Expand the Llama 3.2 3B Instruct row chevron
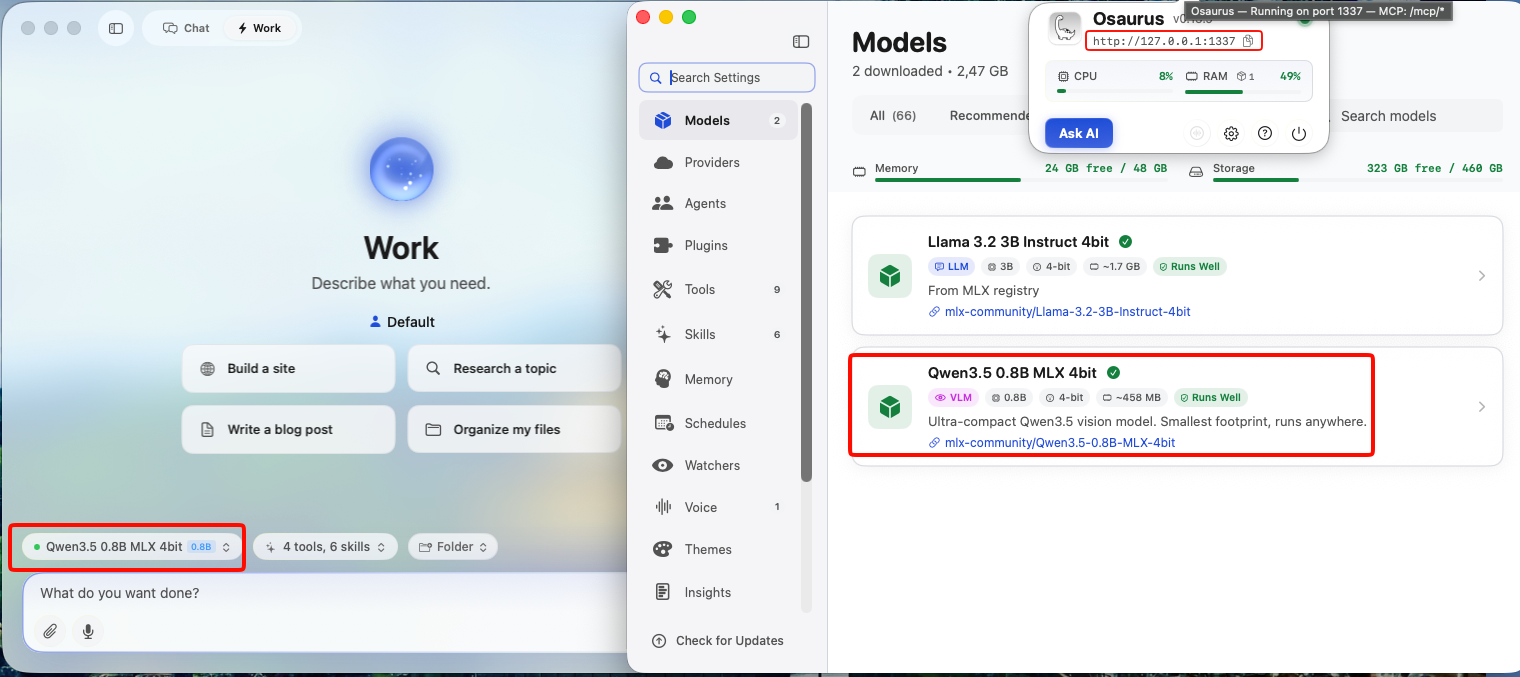Image resolution: width=1520 pixels, height=677 pixels. pos(1481,276)
